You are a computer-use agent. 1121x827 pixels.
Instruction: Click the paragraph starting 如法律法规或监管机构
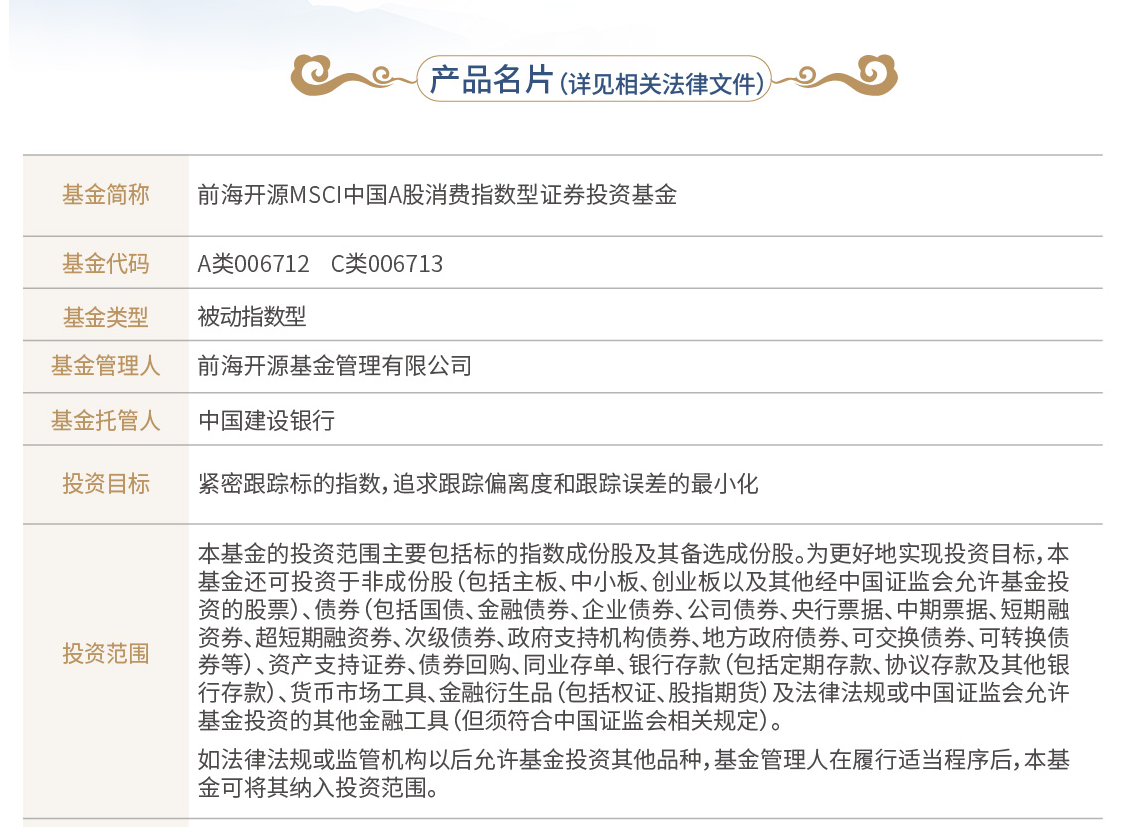(633, 774)
